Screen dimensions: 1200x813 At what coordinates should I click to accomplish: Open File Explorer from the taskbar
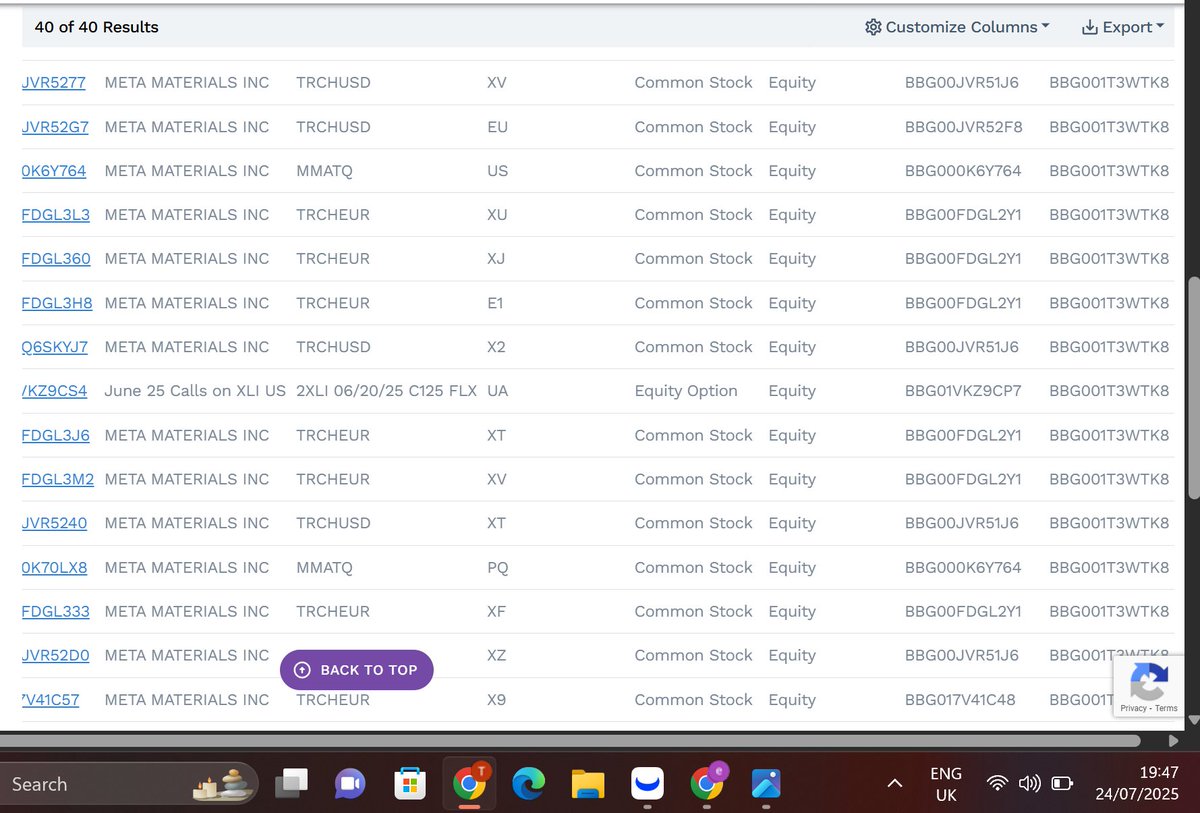[x=588, y=784]
